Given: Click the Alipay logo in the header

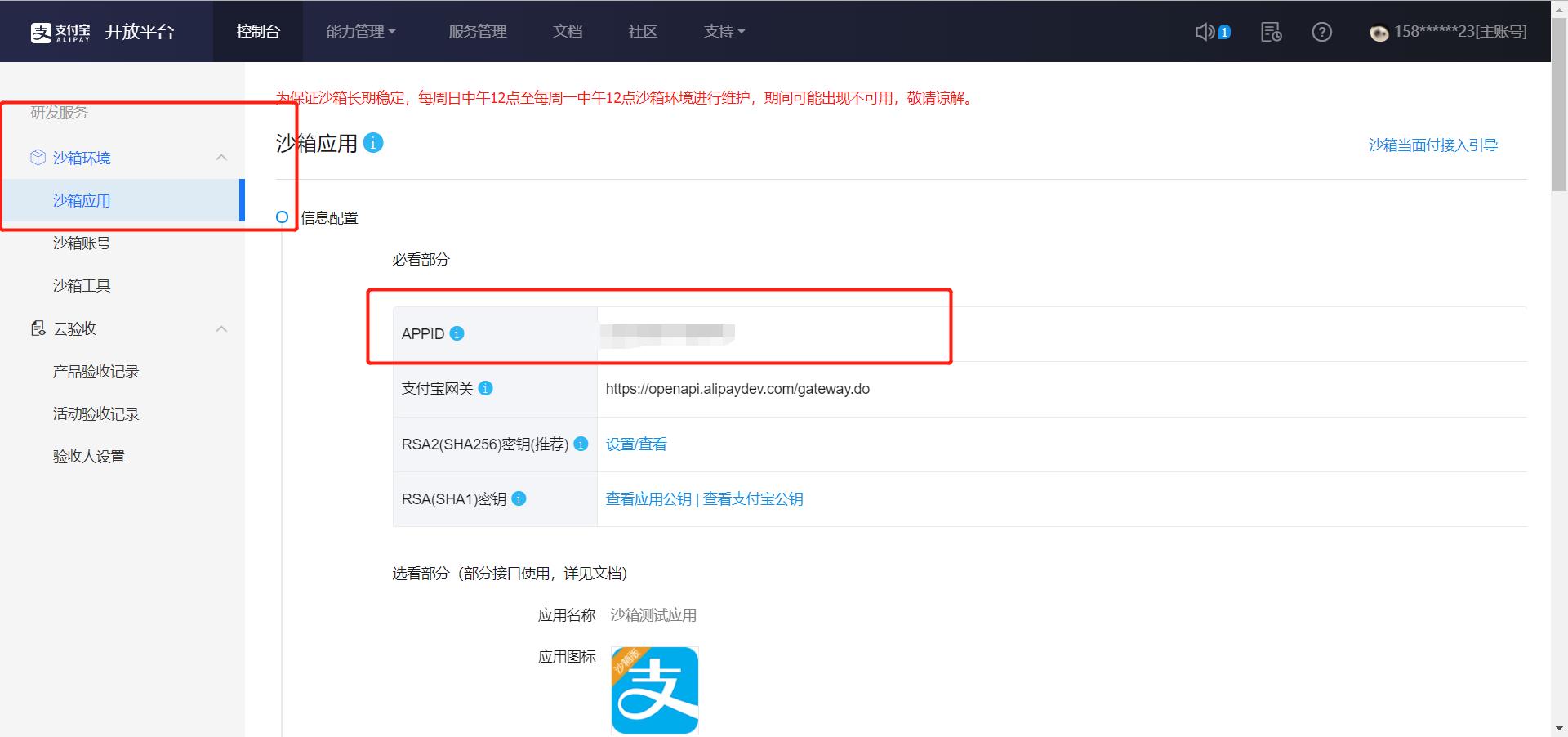Looking at the screenshot, I should coord(60,32).
